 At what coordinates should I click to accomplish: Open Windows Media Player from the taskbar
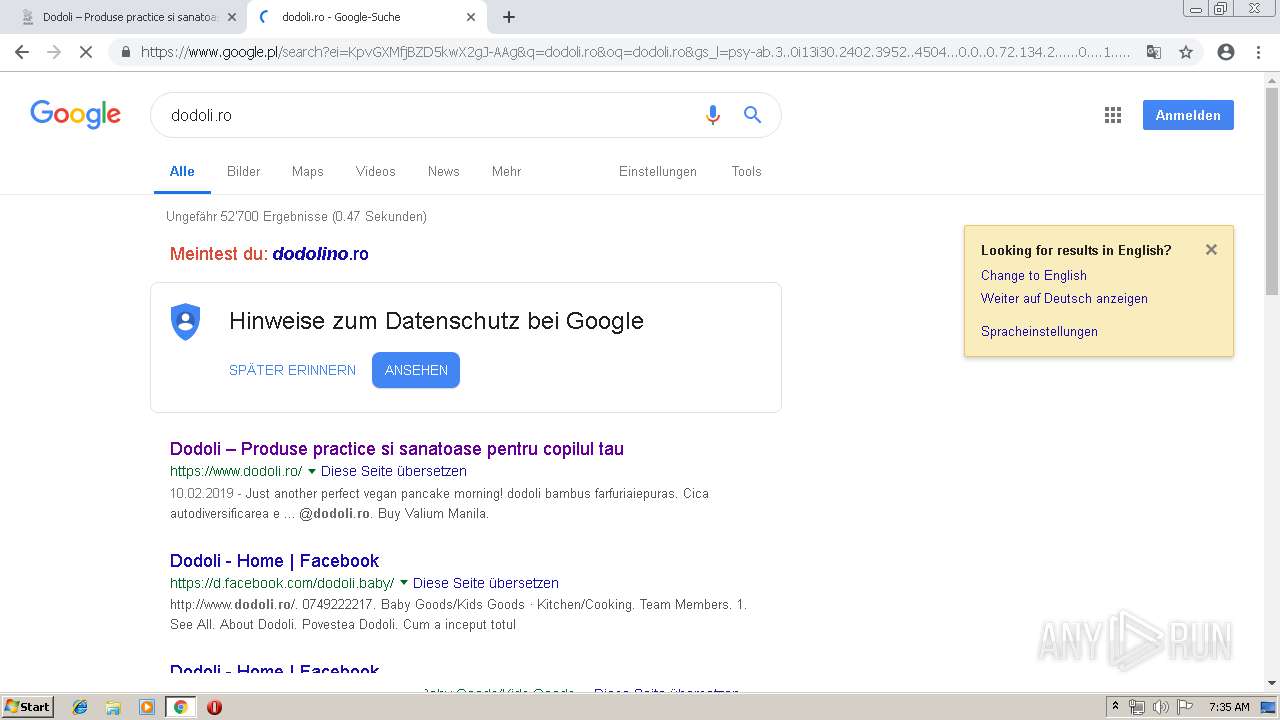point(147,707)
